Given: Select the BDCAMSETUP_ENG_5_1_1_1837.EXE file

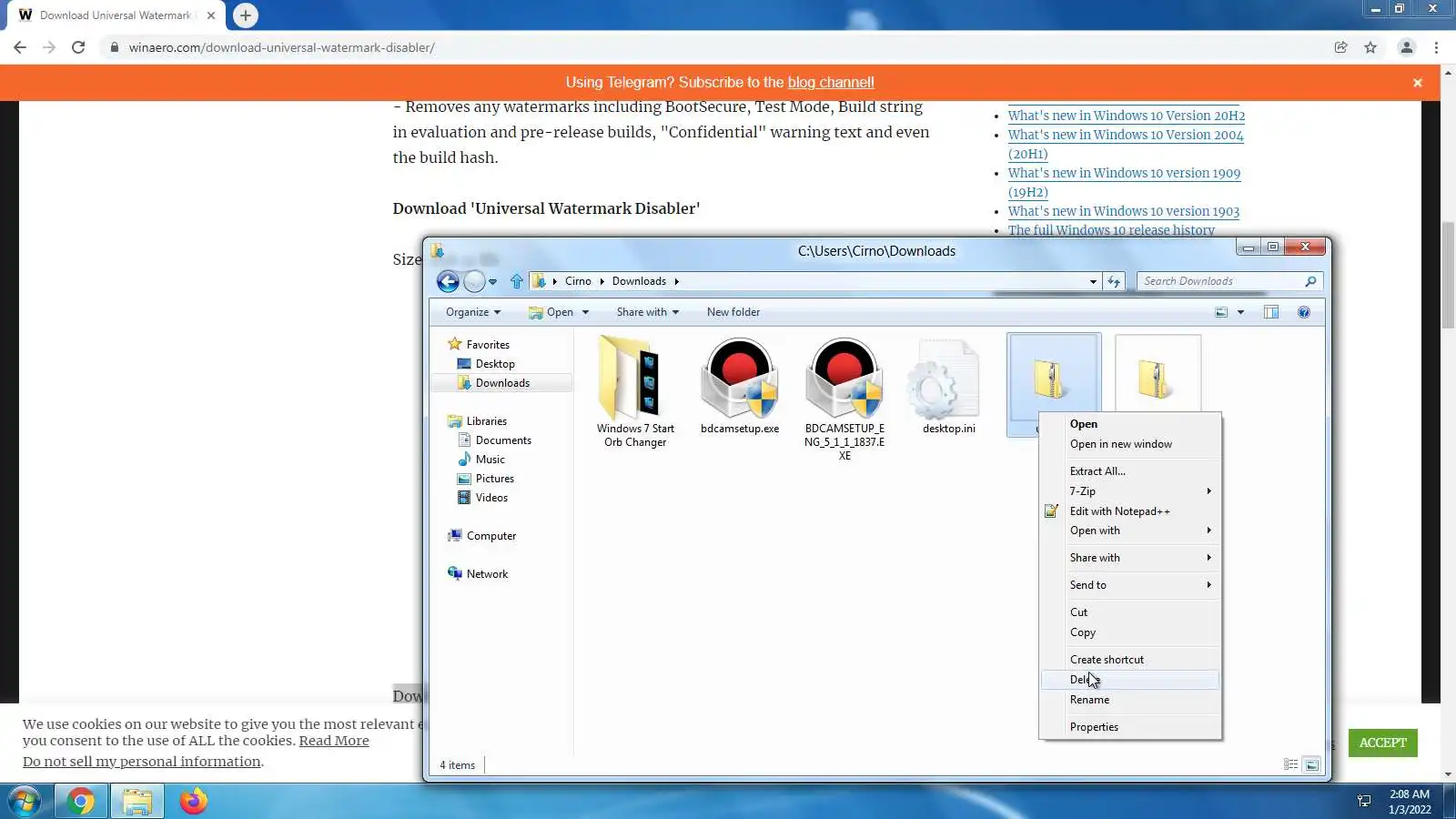Looking at the screenshot, I should 844,399.
